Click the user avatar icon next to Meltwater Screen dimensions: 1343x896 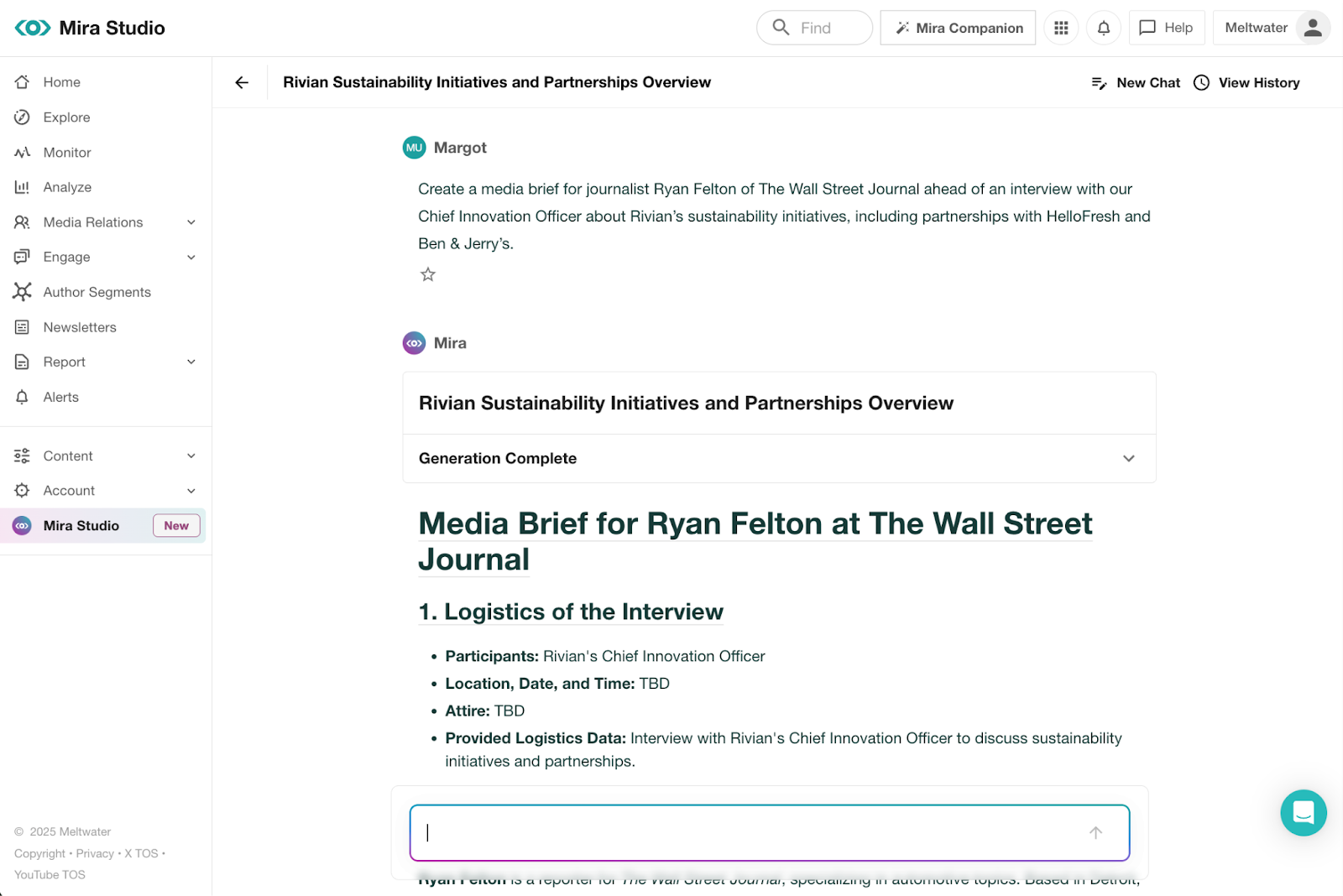[x=1313, y=28]
